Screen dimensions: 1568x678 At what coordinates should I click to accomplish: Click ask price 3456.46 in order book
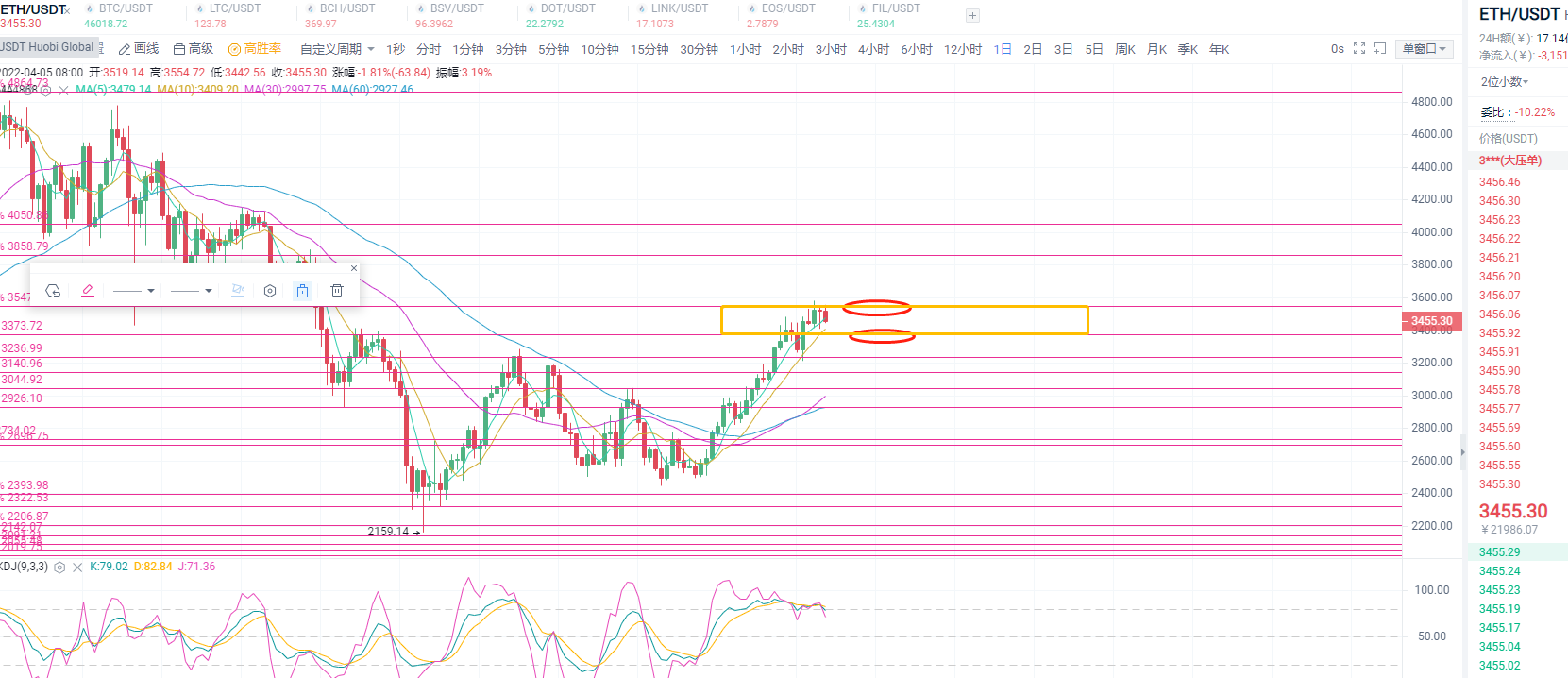(1500, 182)
